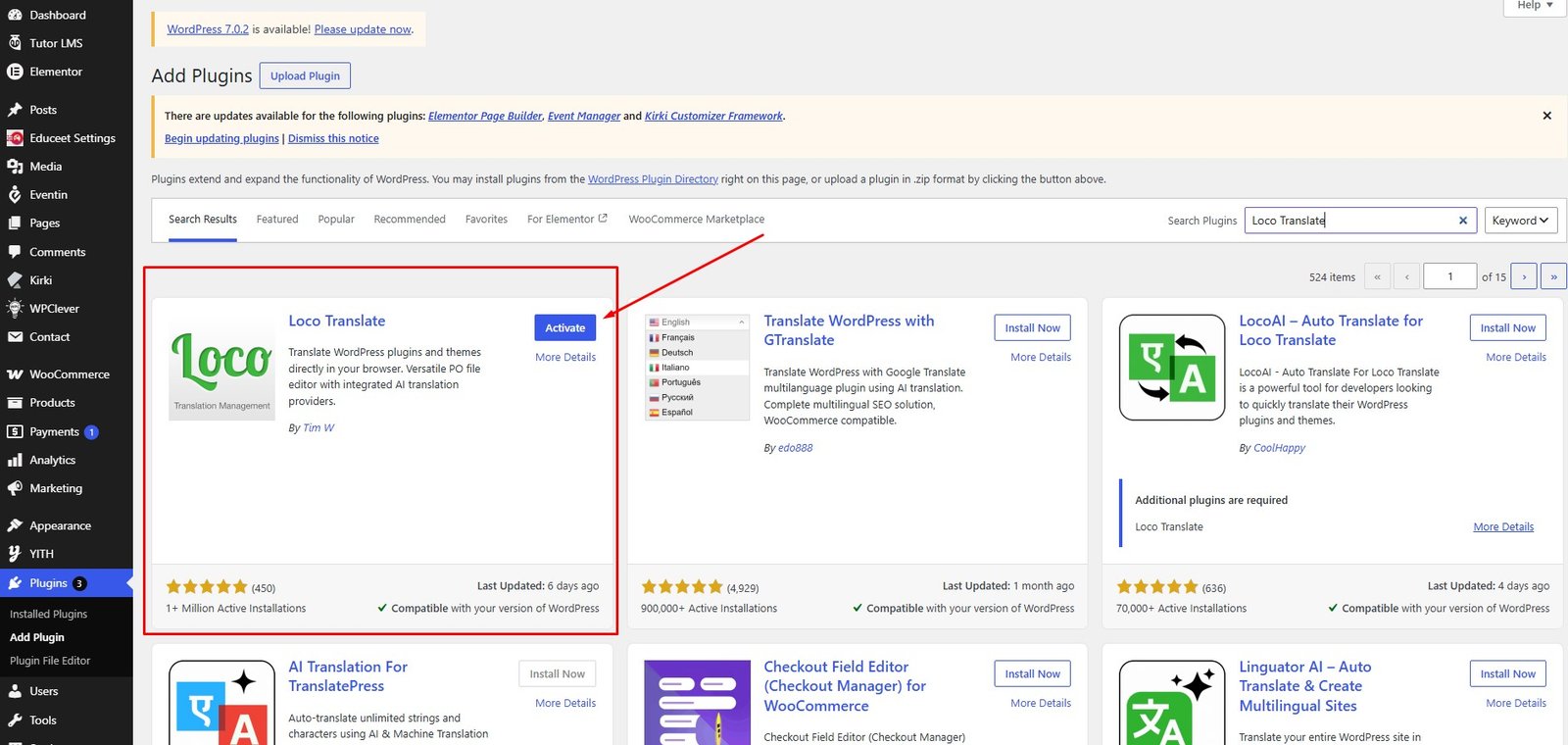Expand the Help dropdown tab
The height and width of the screenshot is (745, 1568).
[1536, 6]
